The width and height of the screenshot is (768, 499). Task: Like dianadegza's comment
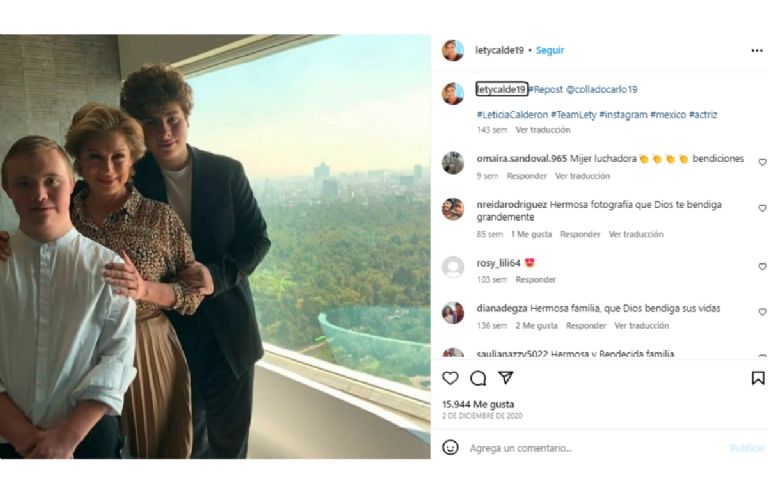click(x=762, y=312)
